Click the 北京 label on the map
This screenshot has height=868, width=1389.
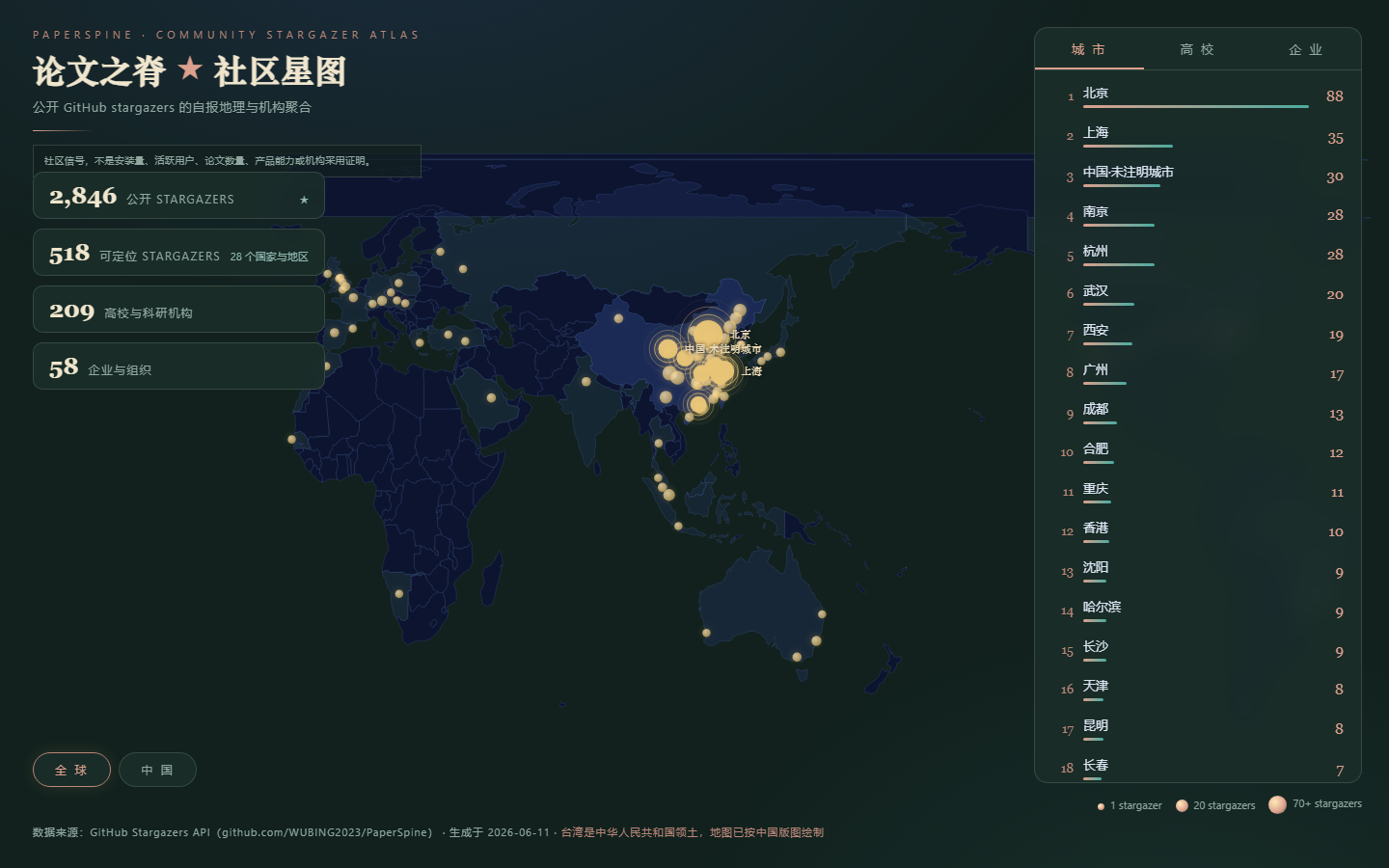740,335
